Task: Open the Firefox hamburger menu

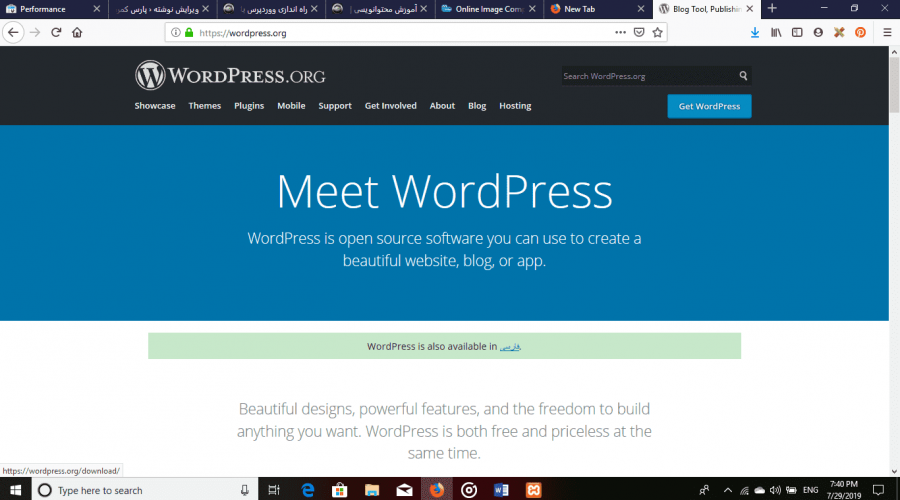Action: [x=887, y=33]
